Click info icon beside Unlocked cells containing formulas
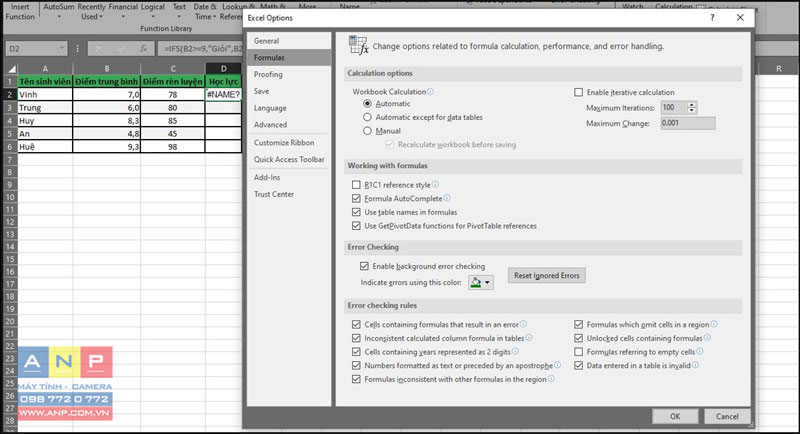Viewport: 800px width, 434px height. (707, 338)
